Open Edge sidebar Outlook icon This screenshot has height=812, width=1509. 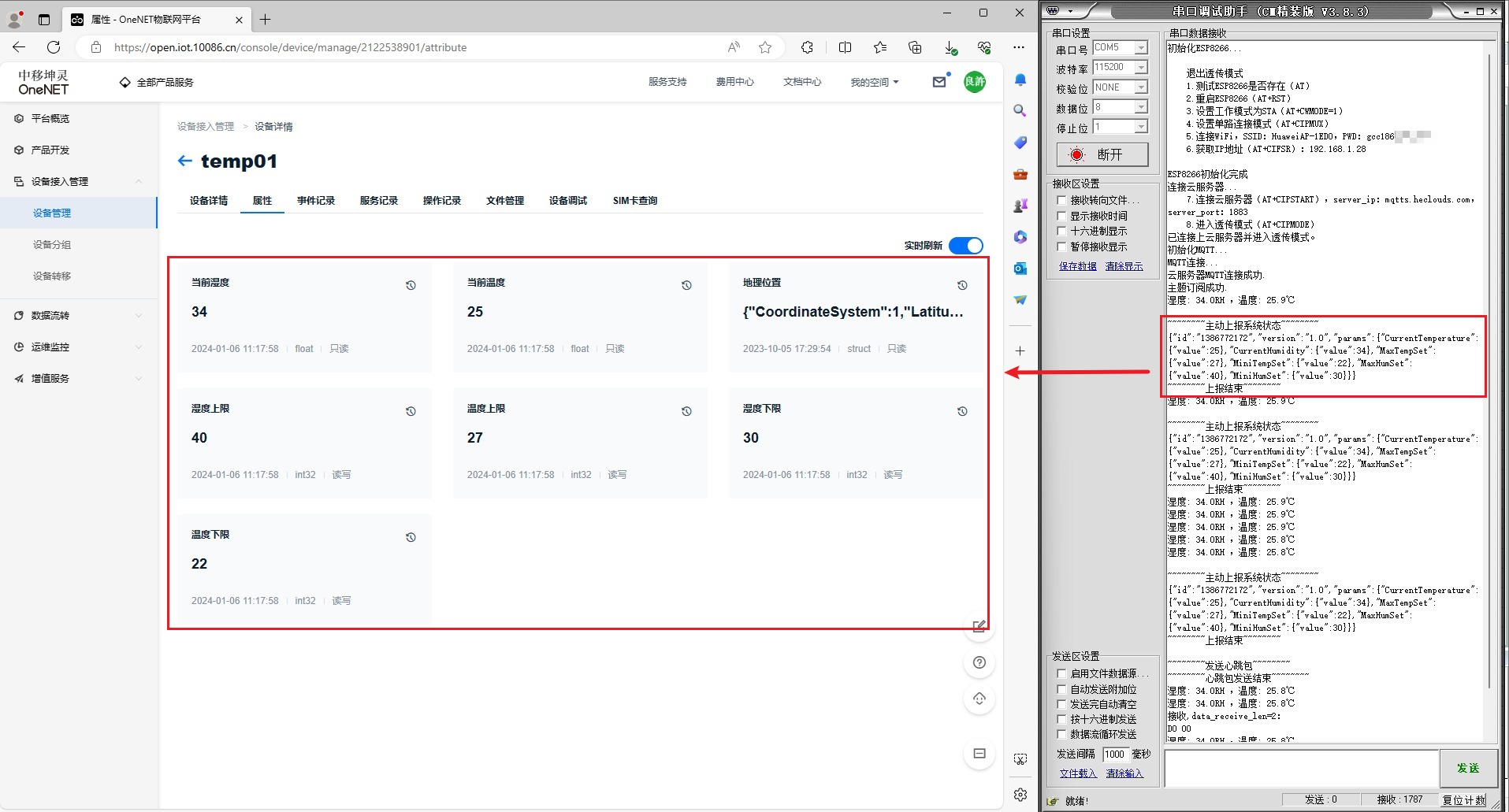(1020, 269)
